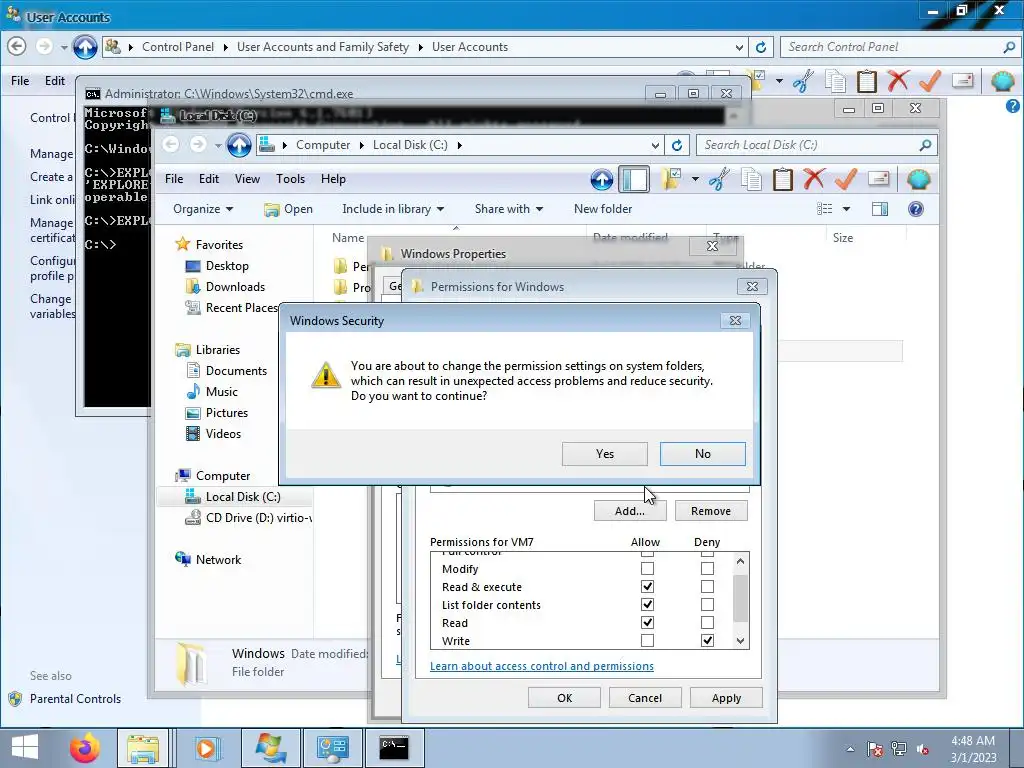The width and height of the screenshot is (1024, 768).
Task: Open the Edit menu in Local Disk window
Action: click(x=209, y=179)
